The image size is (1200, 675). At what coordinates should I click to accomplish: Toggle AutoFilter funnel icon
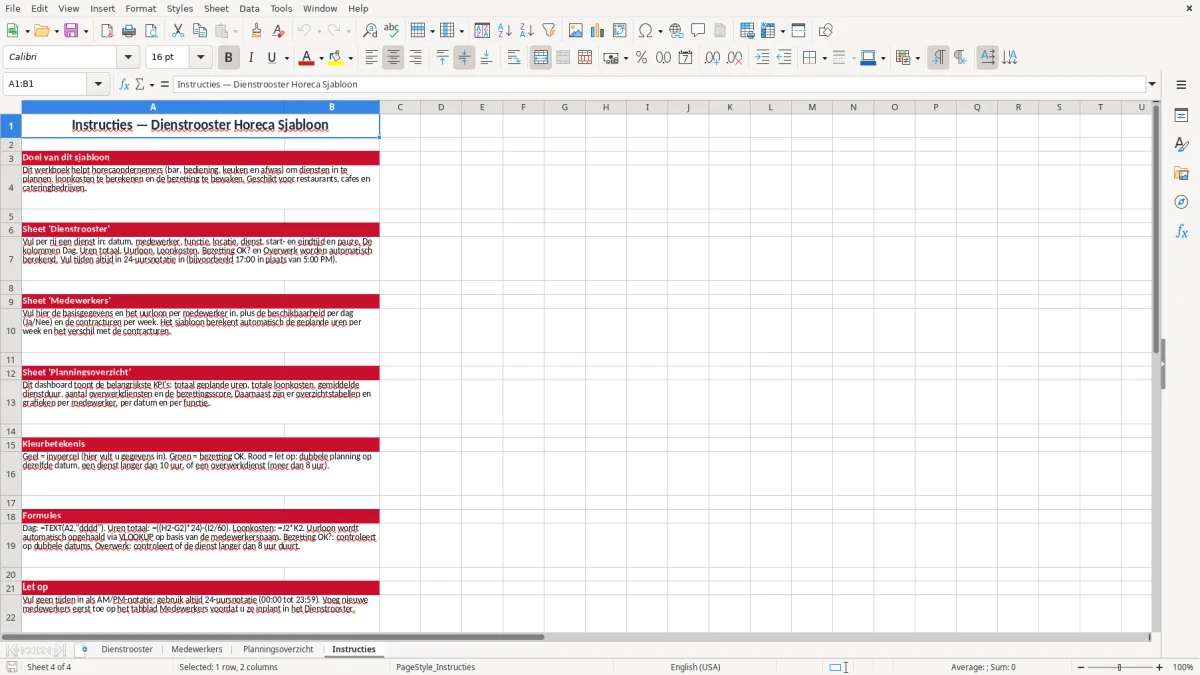tap(548, 31)
